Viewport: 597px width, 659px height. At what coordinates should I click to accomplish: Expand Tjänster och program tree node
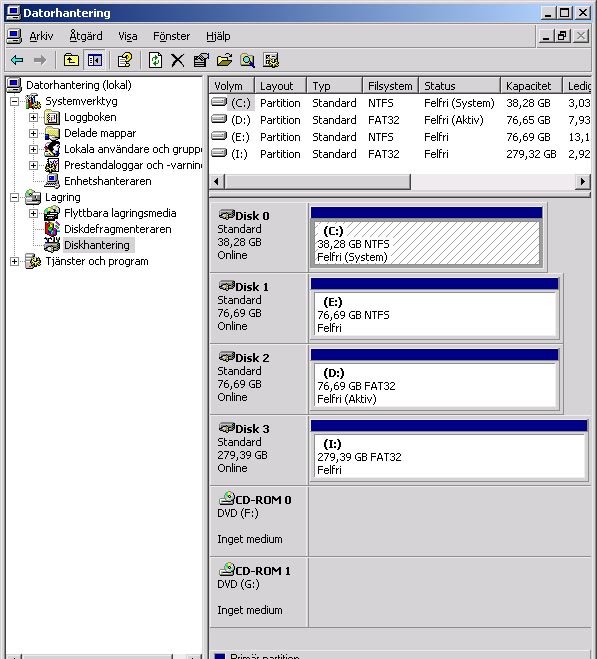pos(14,261)
